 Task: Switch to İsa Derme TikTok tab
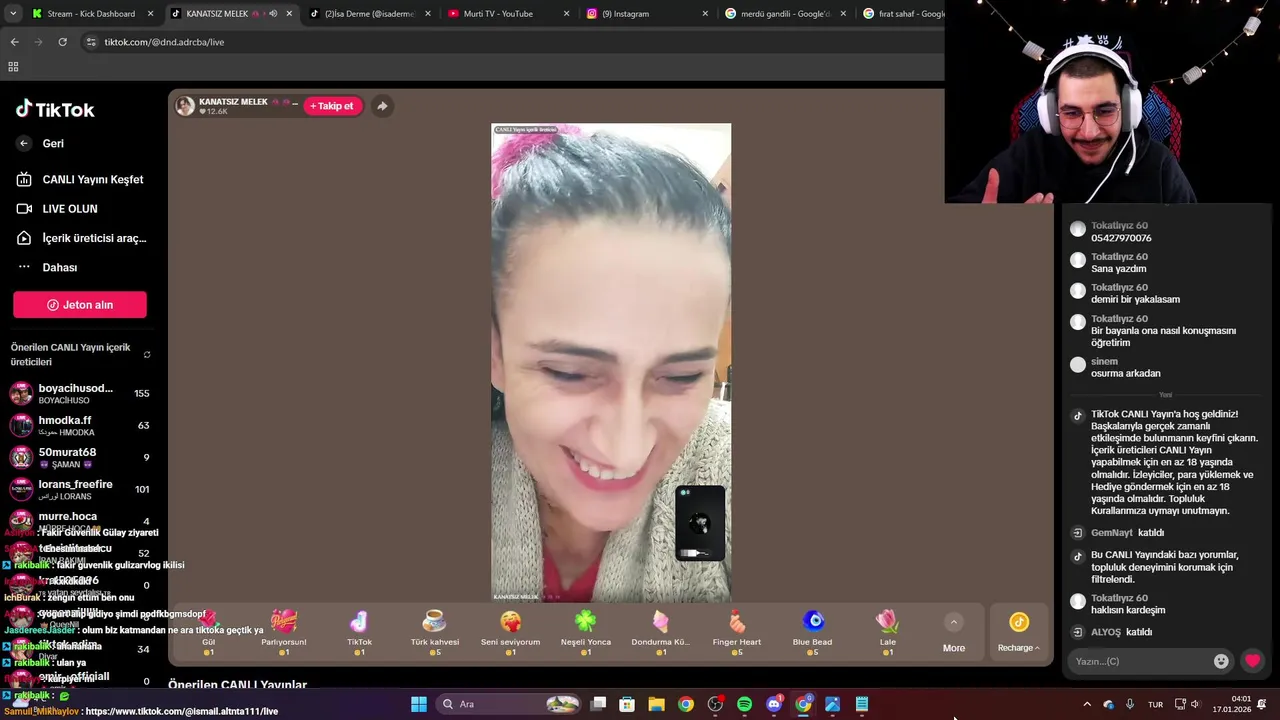pos(369,14)
